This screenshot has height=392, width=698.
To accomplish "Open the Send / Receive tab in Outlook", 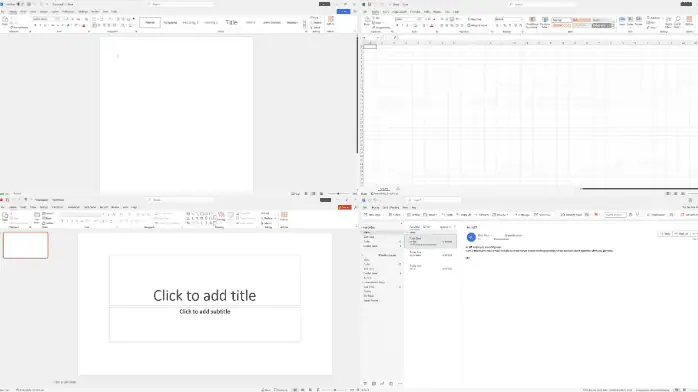I will 391,208.
